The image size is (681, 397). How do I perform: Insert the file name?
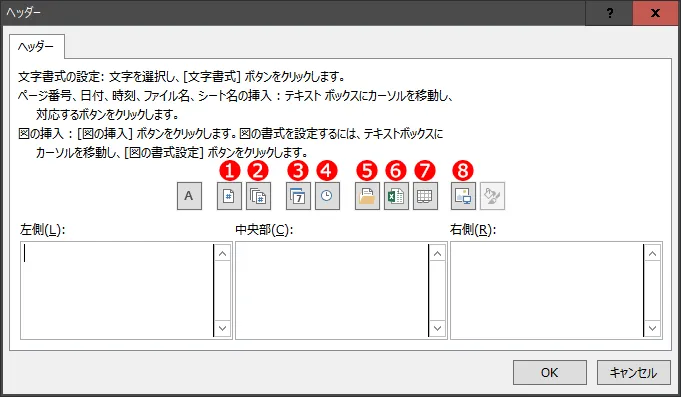point(396,196)
